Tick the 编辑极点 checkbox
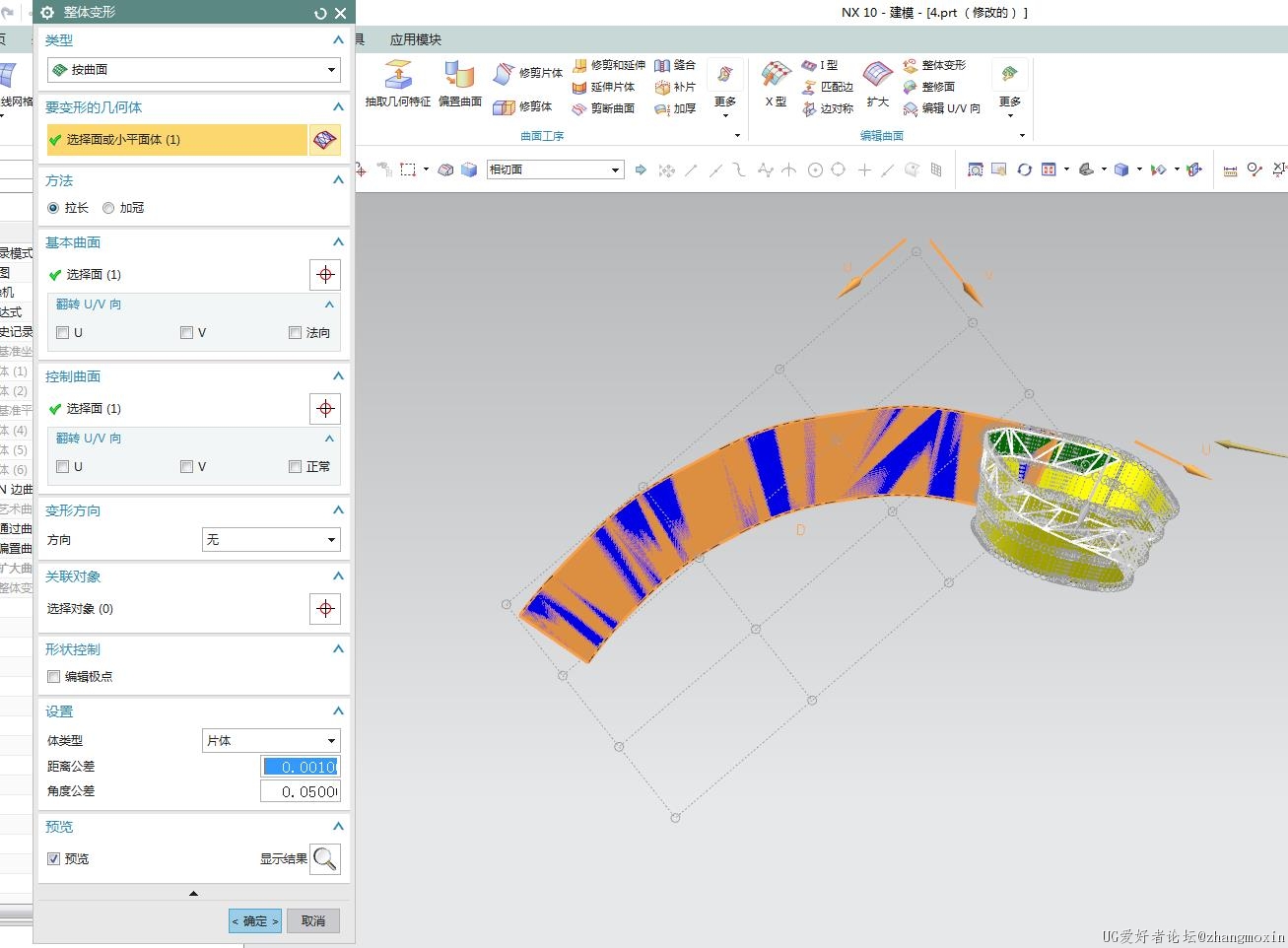The height and width of the screenshot is (948, 1288). click(54, 677)
